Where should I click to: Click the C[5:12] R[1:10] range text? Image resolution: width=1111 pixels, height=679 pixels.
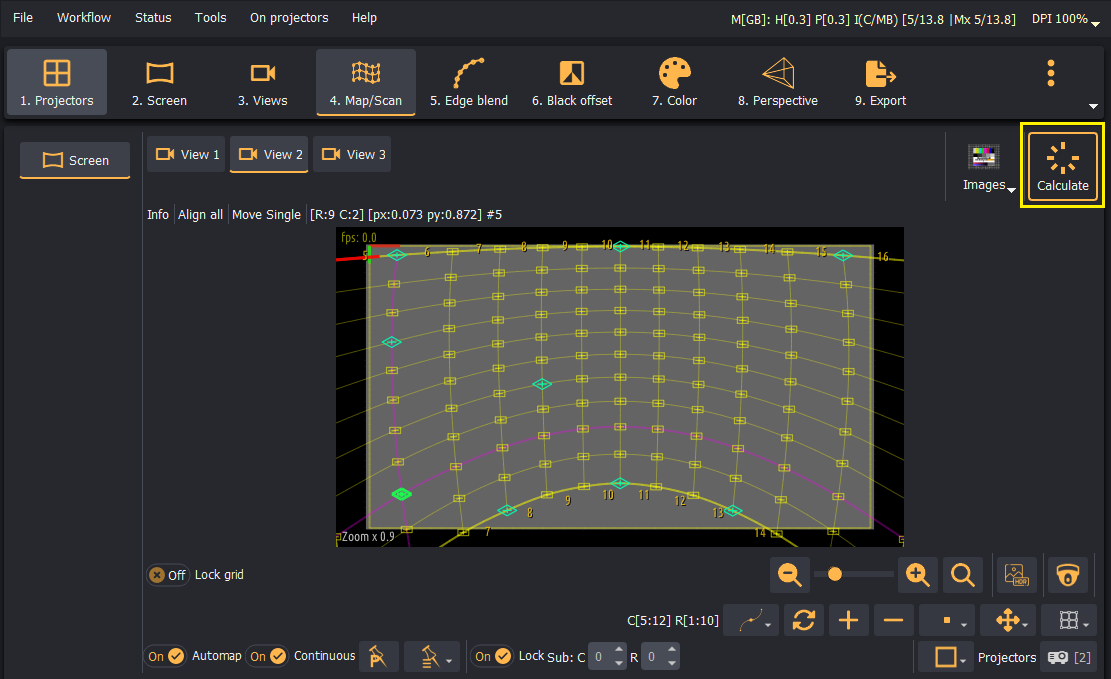[672, 621]
